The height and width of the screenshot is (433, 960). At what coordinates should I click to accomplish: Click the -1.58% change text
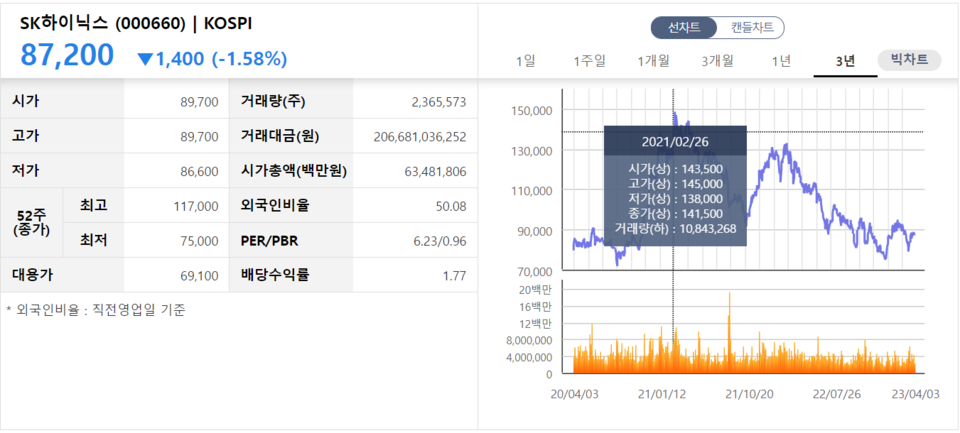click(x=249, y=59)
